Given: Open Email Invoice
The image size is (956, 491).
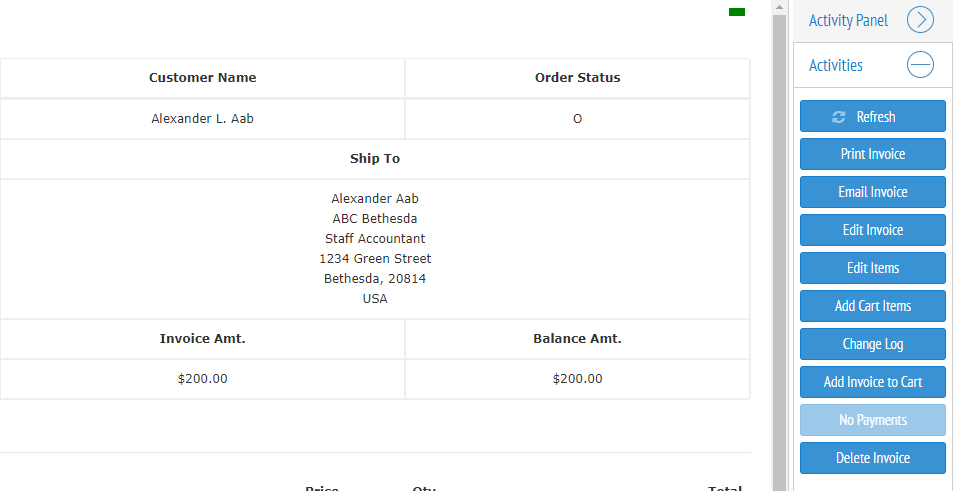Looking at the screenshot, I should 872,192.
